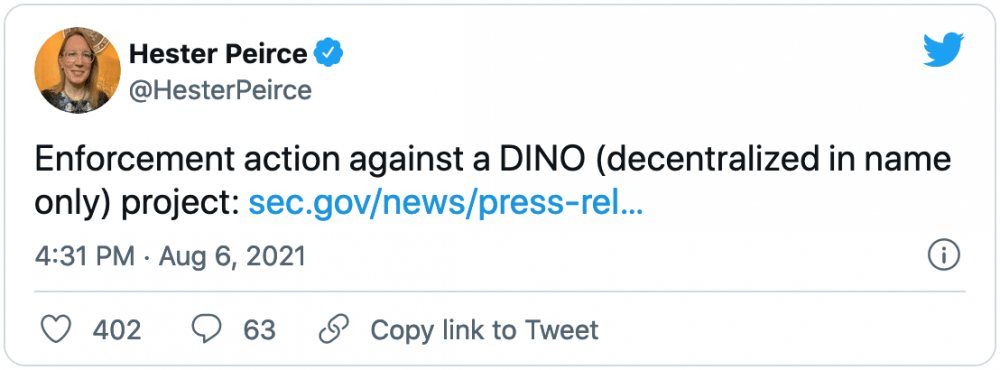
Task: Click the horizontal divider line under the timestamp
Action: point(500,291)
